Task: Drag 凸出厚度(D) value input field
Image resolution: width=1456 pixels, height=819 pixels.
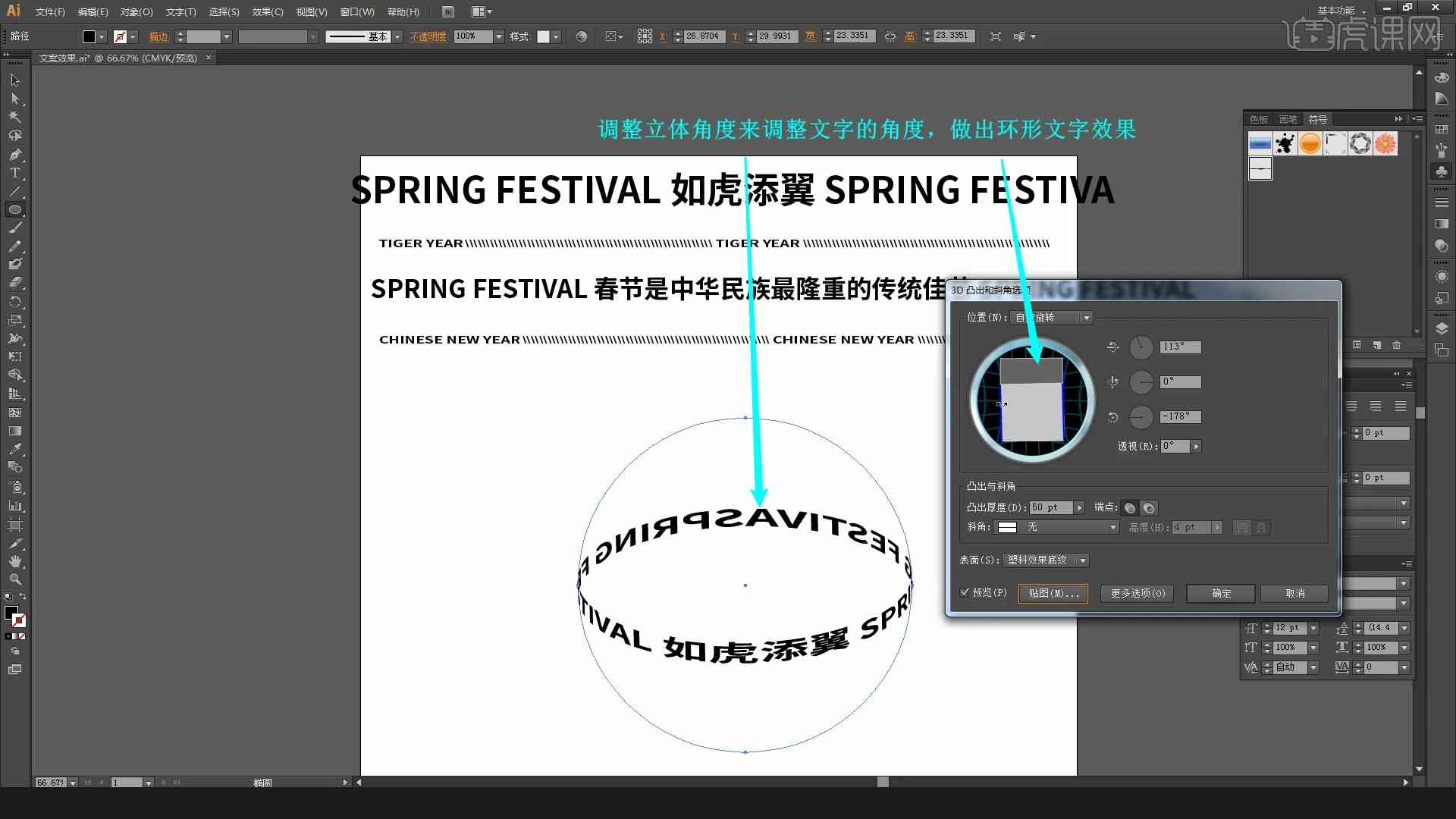Action: point(1048,507)
